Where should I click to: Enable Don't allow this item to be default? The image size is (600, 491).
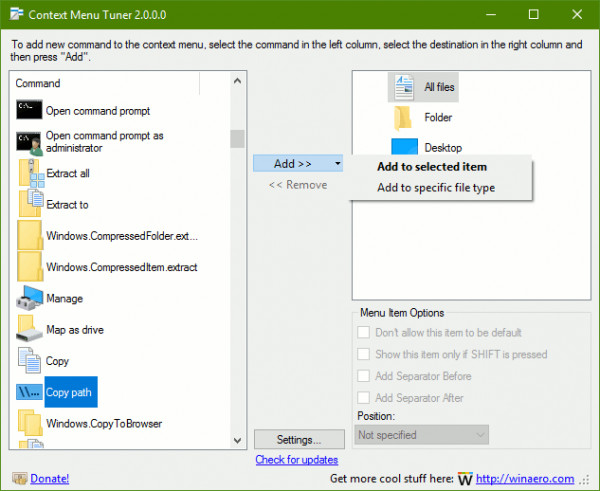tap(364, 332)
